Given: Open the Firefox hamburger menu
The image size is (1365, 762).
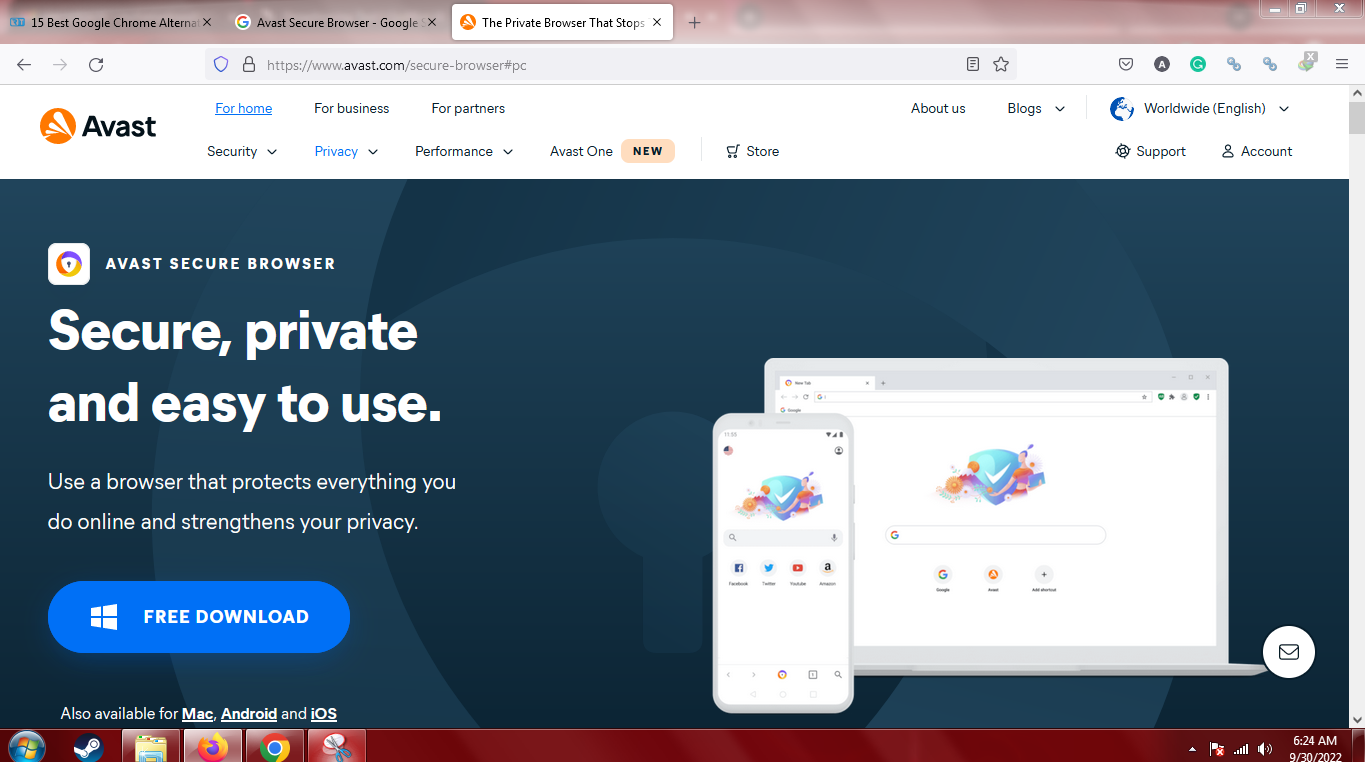Looking at the screenshot, I should pyautogui.click(x=1342, y=64).
